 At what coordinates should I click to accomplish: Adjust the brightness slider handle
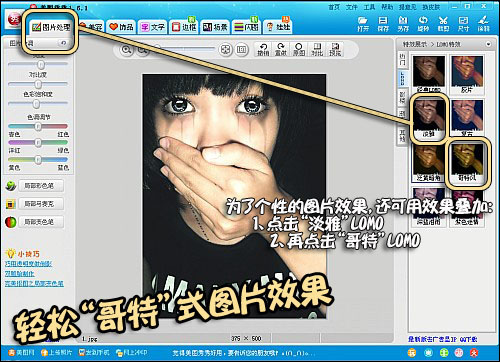coord(41,64)
